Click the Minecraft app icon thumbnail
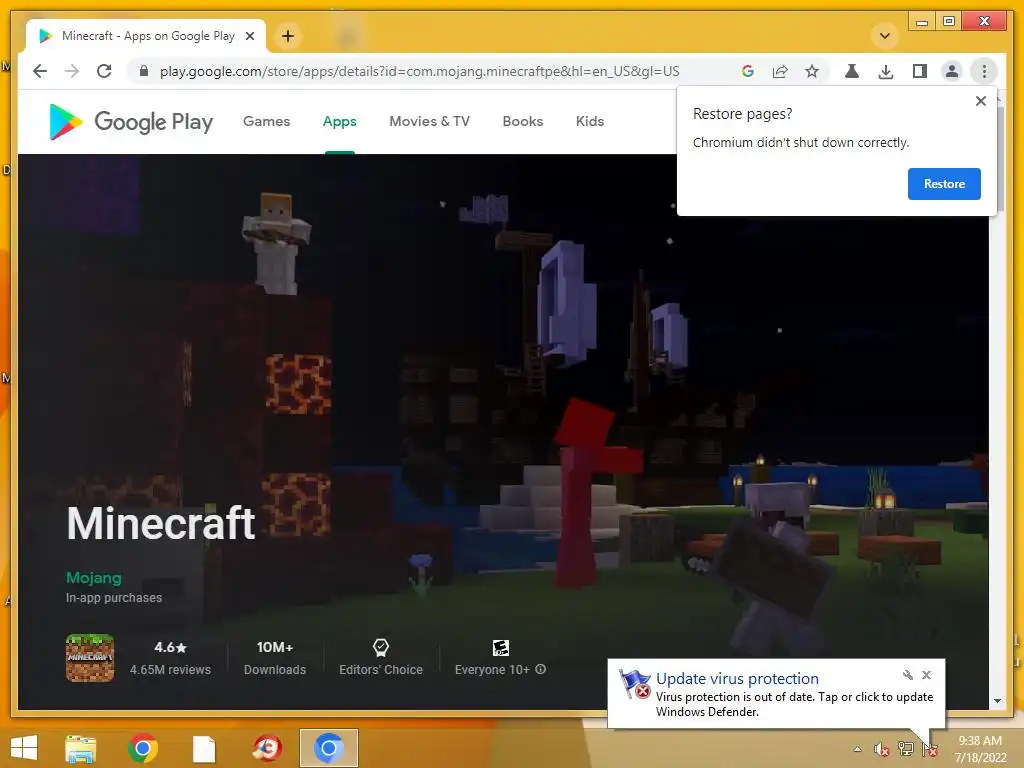This screenshot has height=768, width=1024. point(90,658)
